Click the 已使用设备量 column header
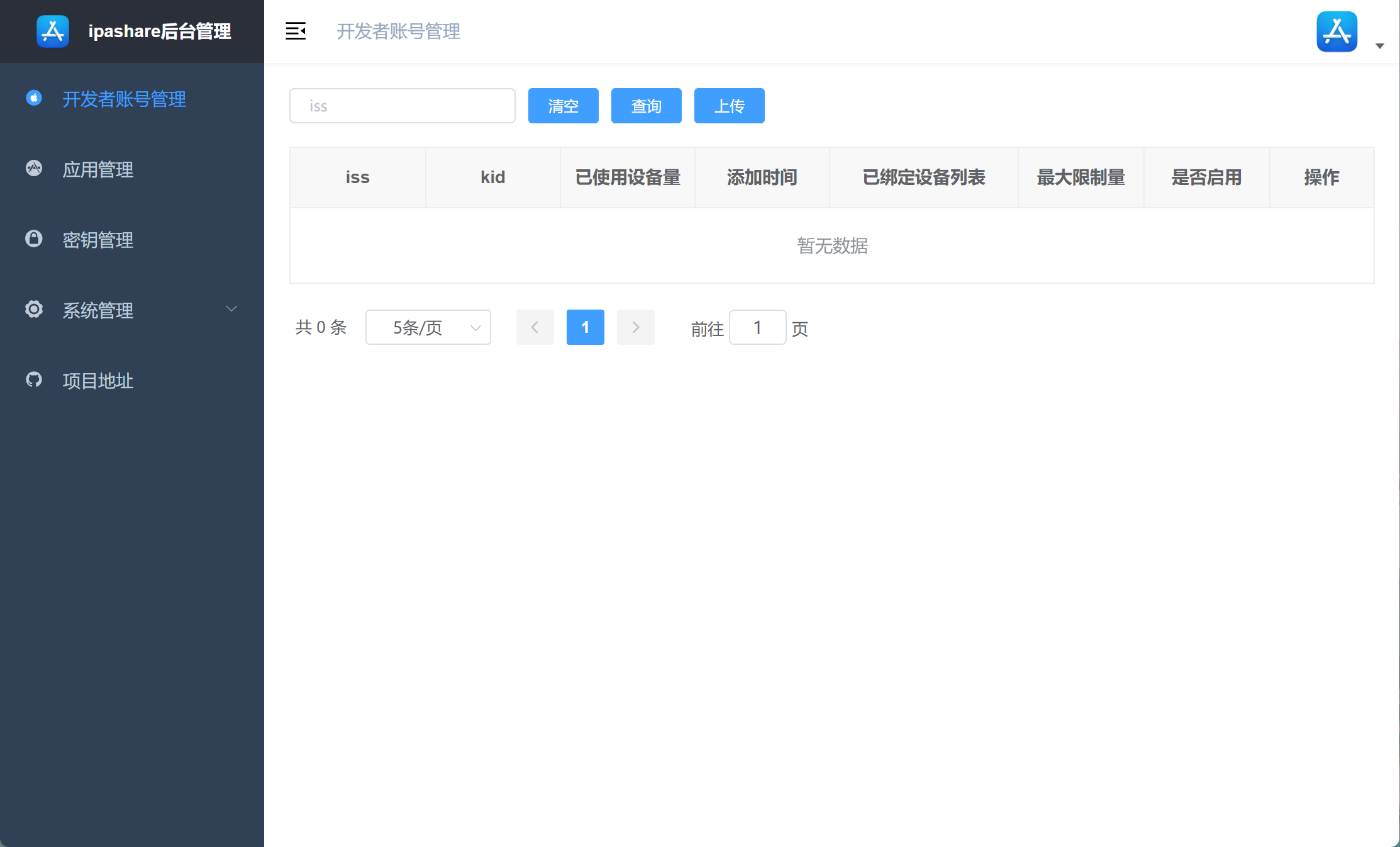The width and height of the screenshot is (1400, 847). coord(628,177)
